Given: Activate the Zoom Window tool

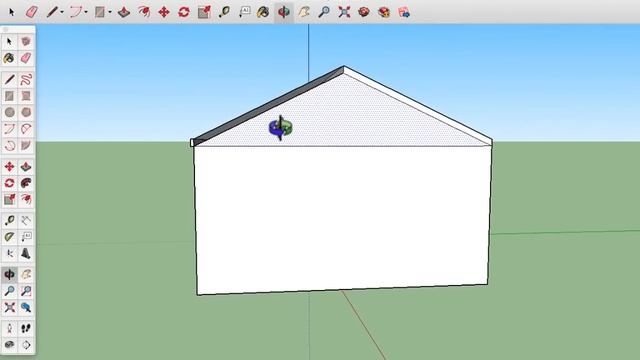Looking at the screenshot, I should tap(26, 291).
